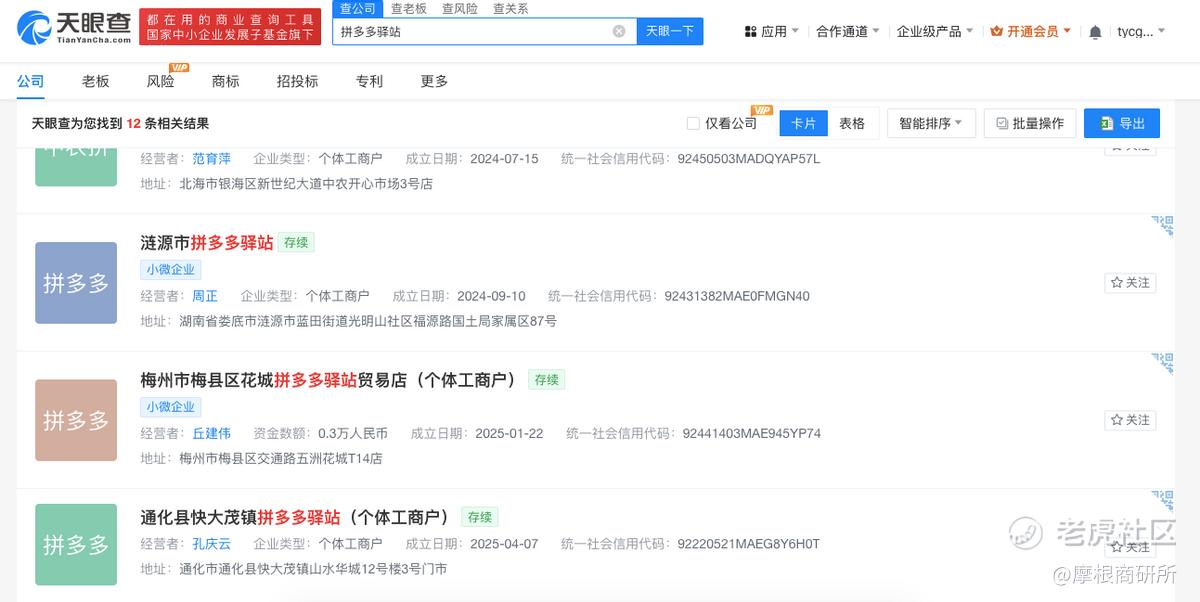Open operator 丘建伟 profile
Screen dimensions: 1200x602
click(212, 433)
